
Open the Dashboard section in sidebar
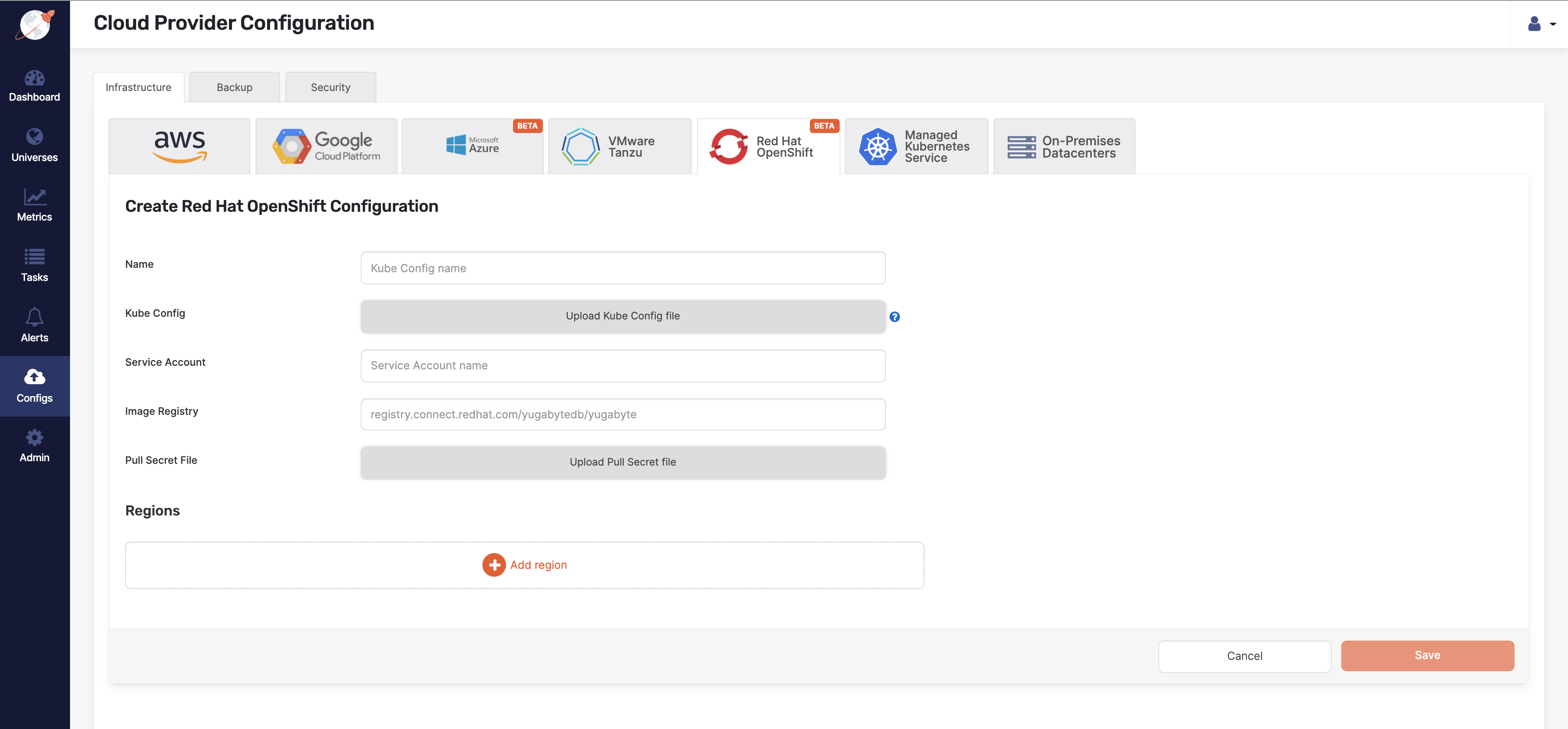point(34,85)
